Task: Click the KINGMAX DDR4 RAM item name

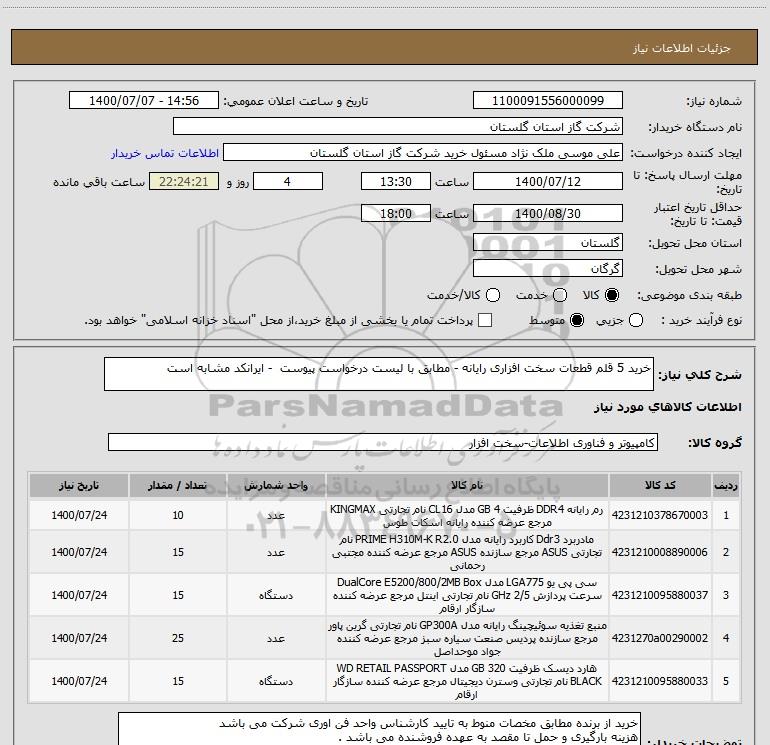Action: click(x=467, y=516)
